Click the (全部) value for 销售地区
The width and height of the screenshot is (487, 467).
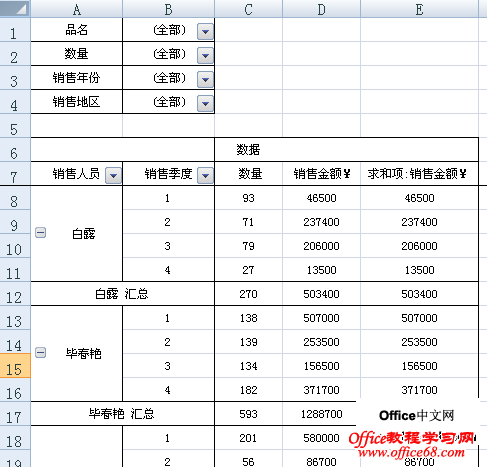(169, 102)
